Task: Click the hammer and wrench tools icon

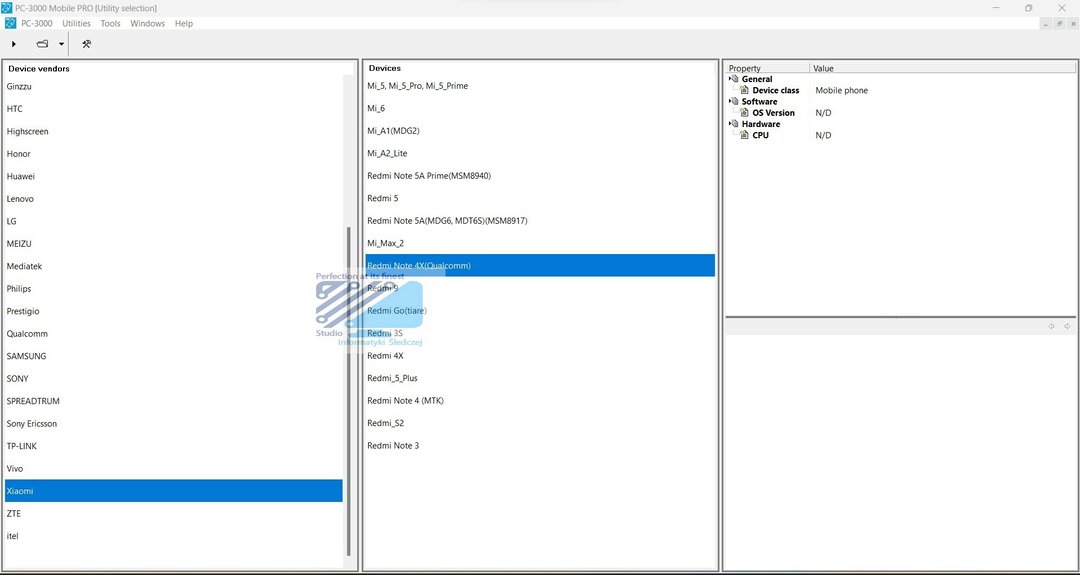Action: [x=86, y=44]
